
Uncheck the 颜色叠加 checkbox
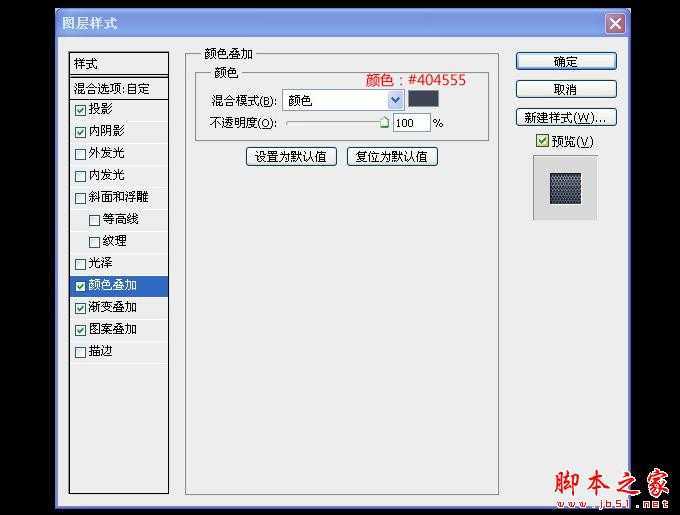80,286
